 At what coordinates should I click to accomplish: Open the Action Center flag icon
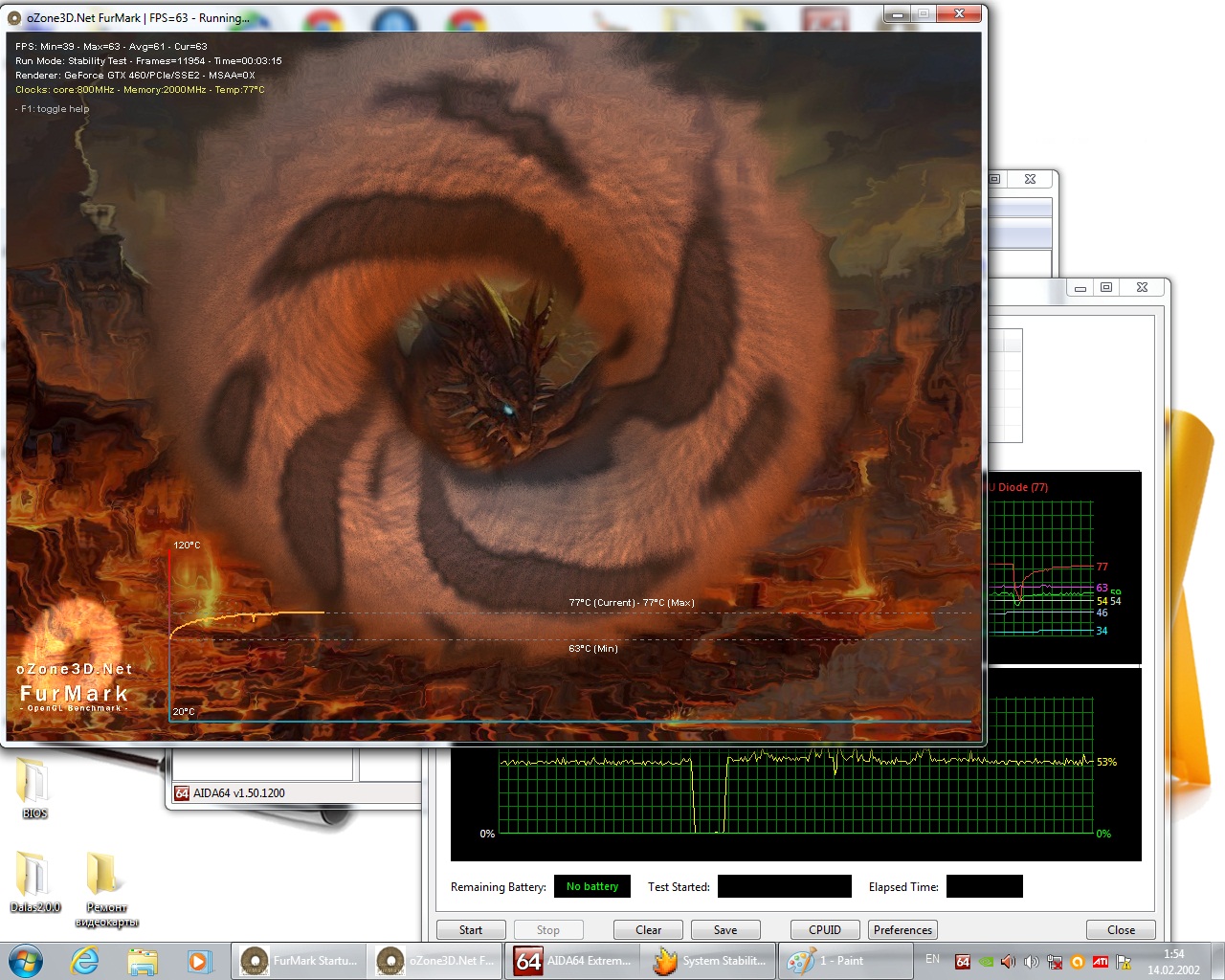[1124, 962]
